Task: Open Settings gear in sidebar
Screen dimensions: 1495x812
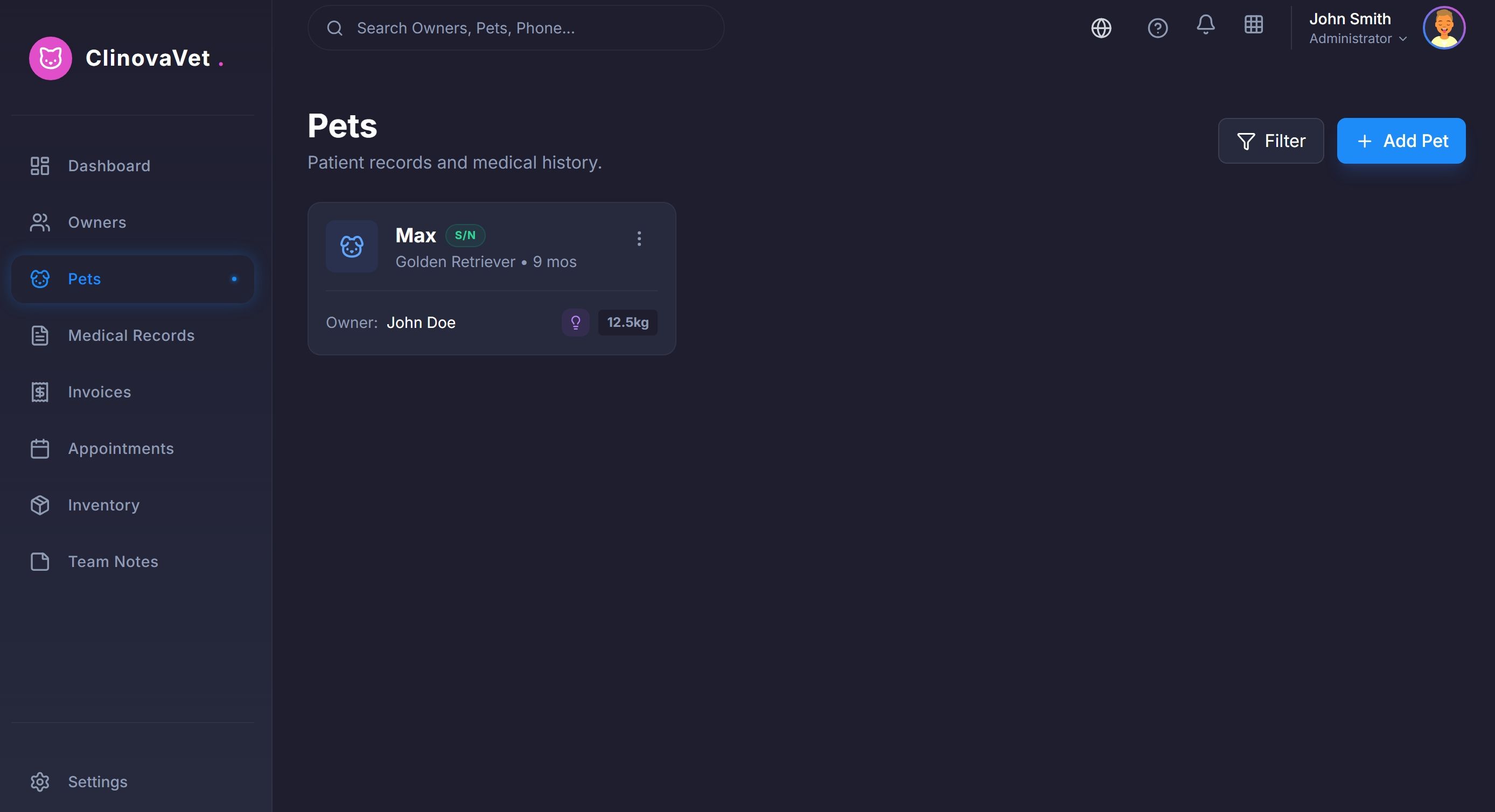Action: click(x=40, y=781)
